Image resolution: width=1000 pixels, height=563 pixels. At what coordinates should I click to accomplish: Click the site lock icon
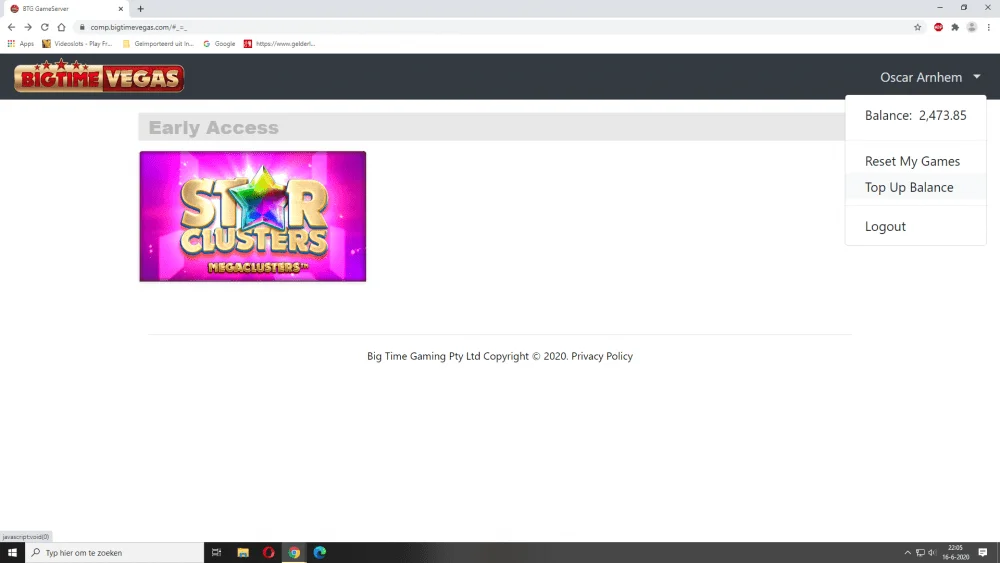(x=82, y=27)
